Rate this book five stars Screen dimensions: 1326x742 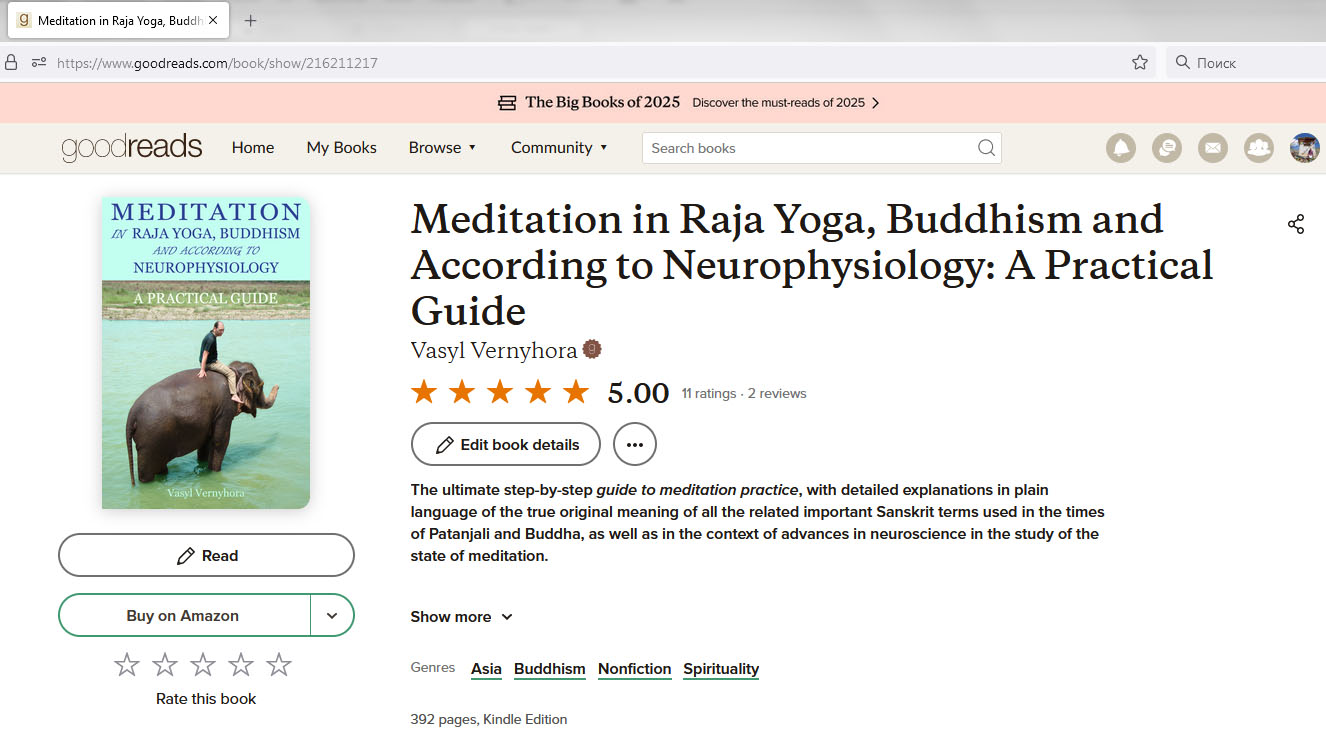[279, 664]
